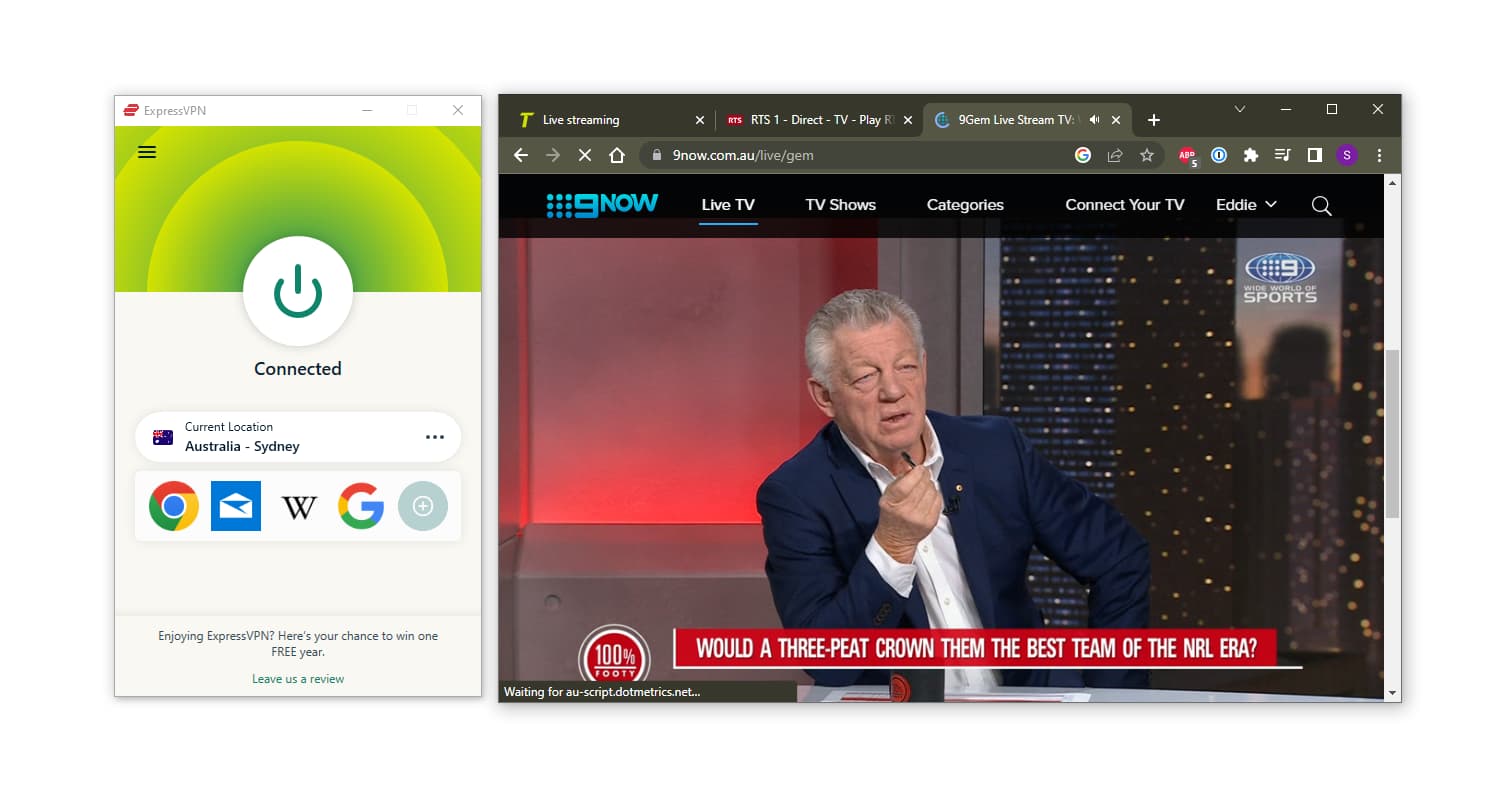Viewport: 1503px width, 788px height.
Task: Open Categories in 9Now navigation
Action: coord(965,205)
